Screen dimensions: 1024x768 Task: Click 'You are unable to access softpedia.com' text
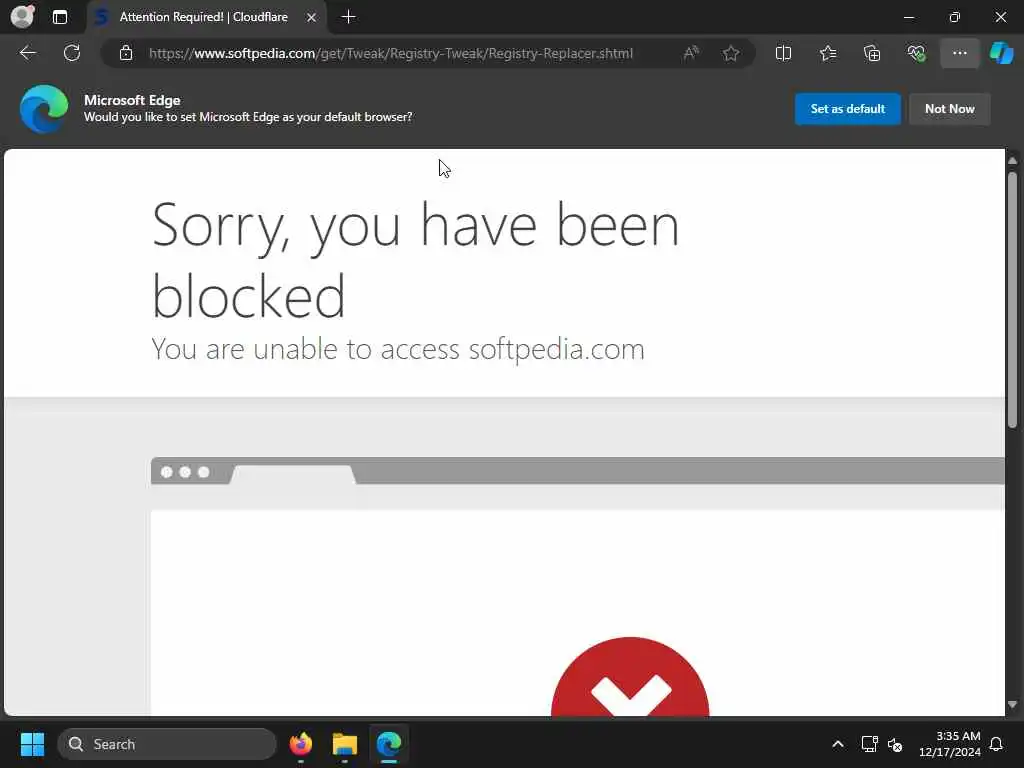pos(398,349)
